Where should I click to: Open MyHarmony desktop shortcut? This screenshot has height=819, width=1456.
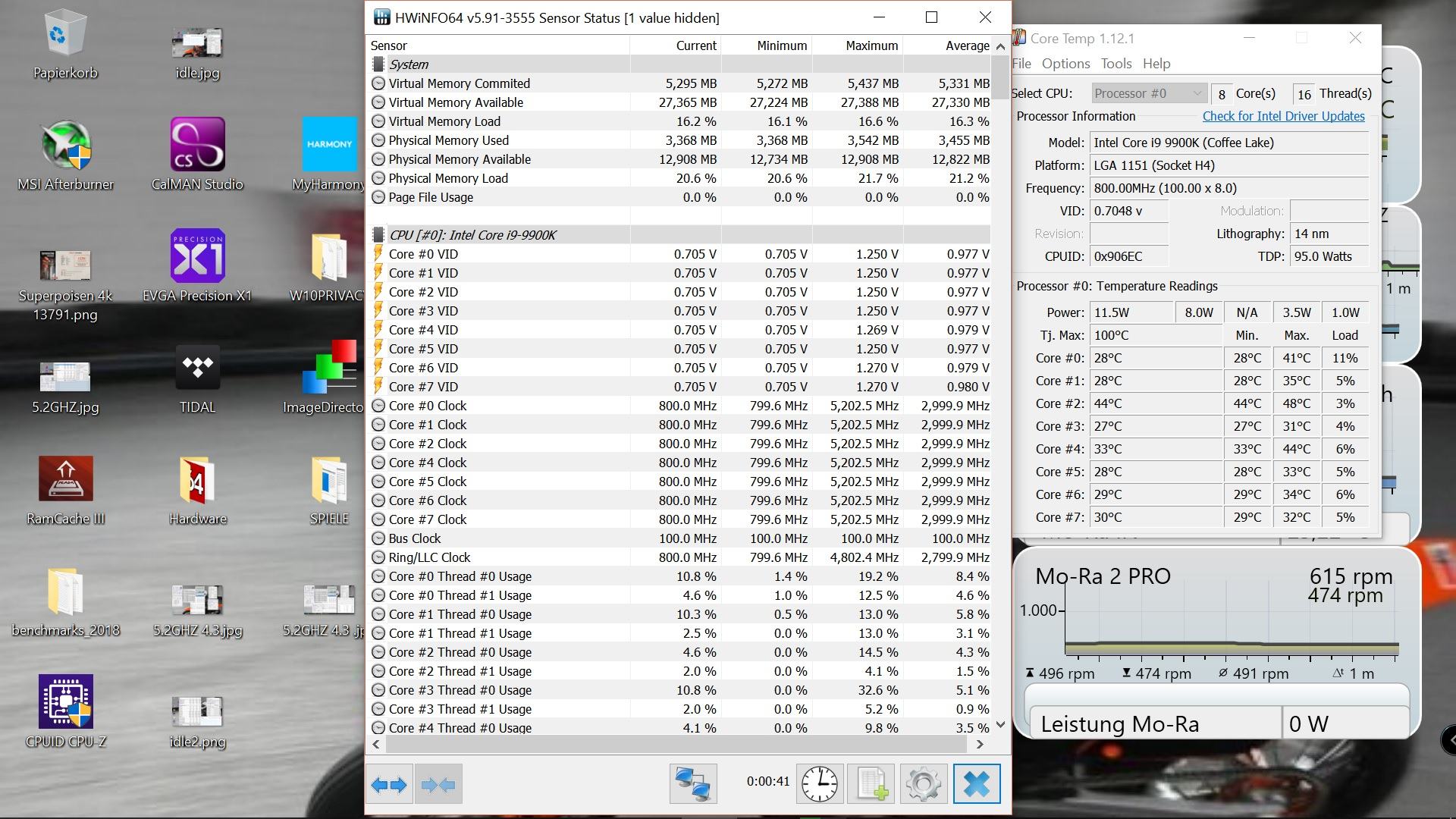tap(329, 155)
